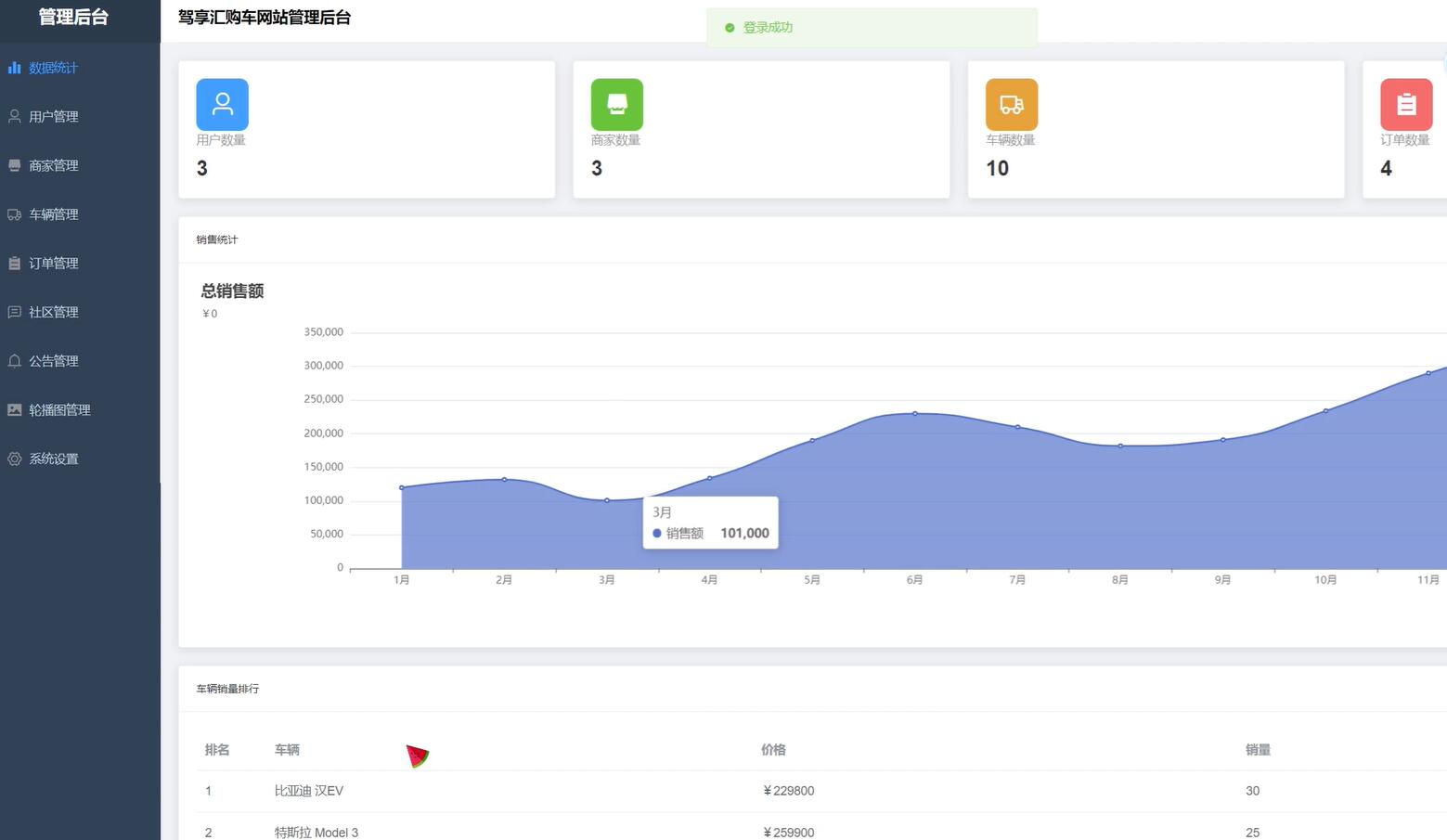This screenshot has height=840, width=1447.
Task: Click the 总销售额 chart title
Action: [233, 291]
